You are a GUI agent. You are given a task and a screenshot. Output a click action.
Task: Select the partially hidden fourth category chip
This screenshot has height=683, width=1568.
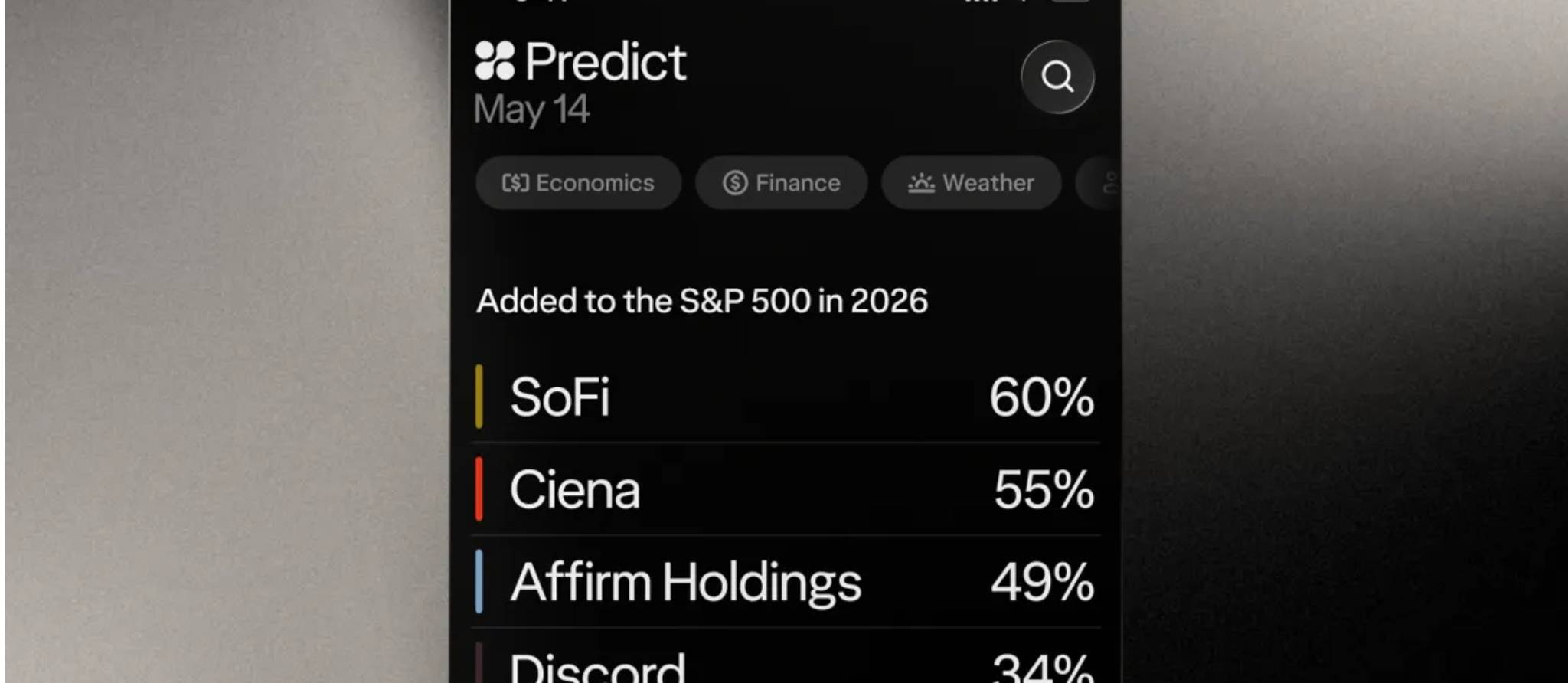(x=1099, y=182)
